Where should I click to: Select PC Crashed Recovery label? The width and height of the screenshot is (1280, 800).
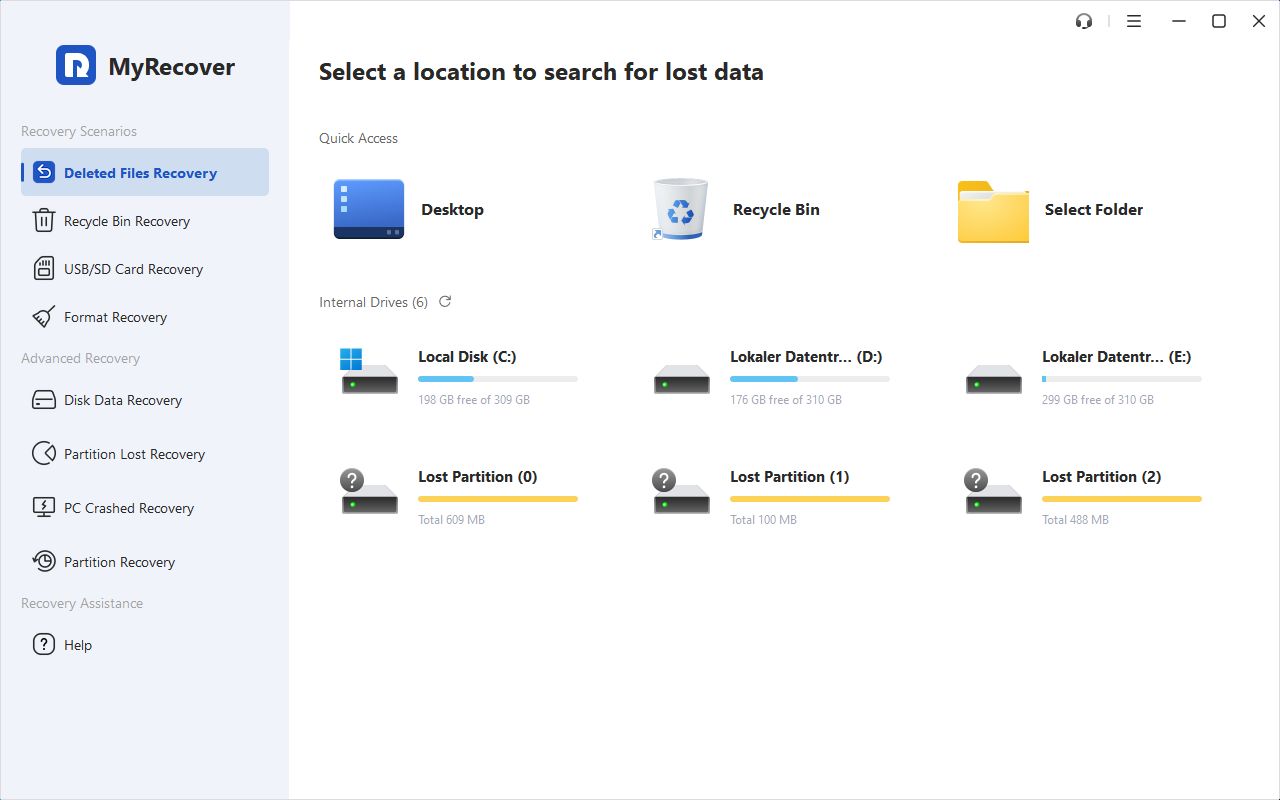pos(129,508)
